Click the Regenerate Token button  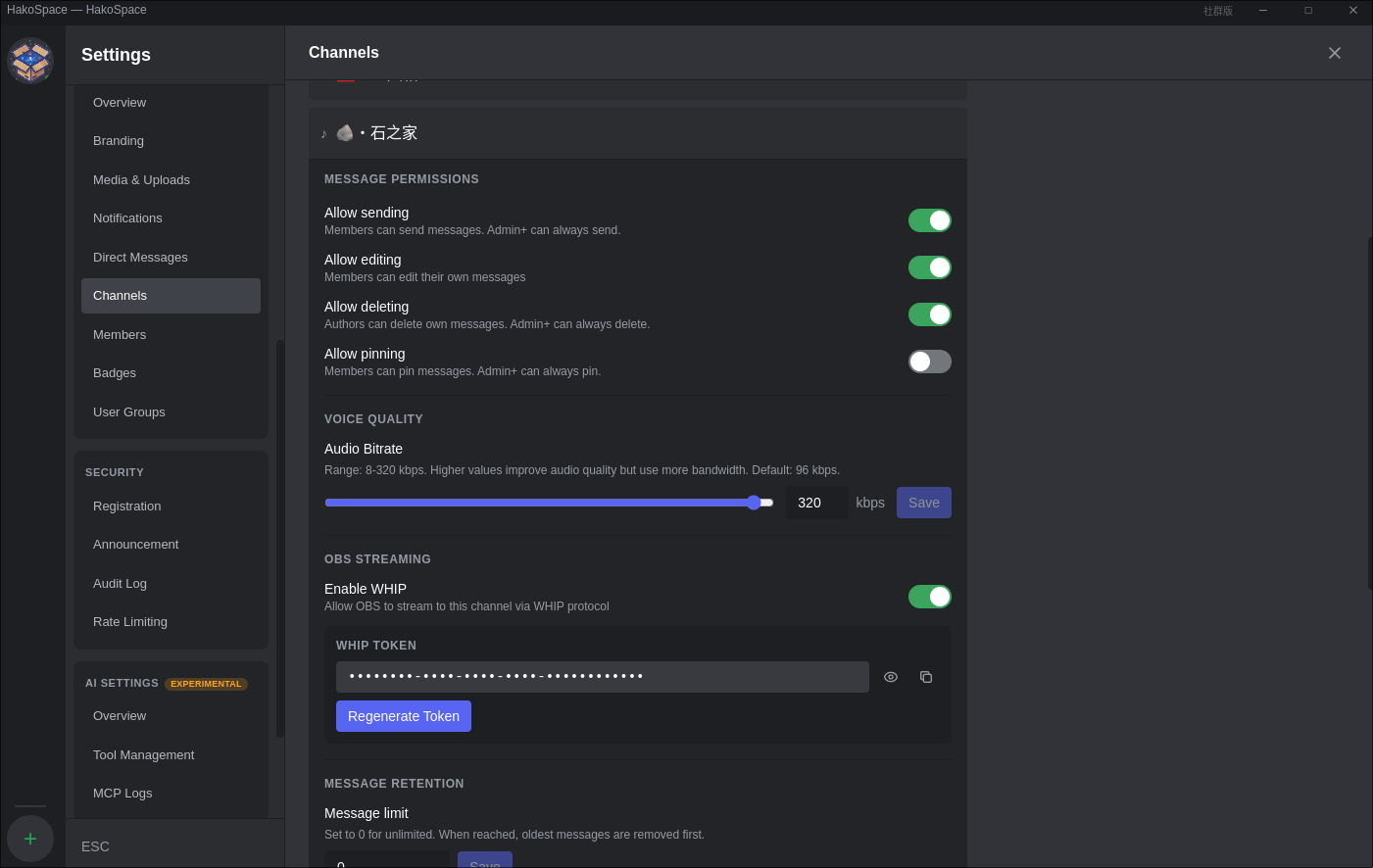404,715
